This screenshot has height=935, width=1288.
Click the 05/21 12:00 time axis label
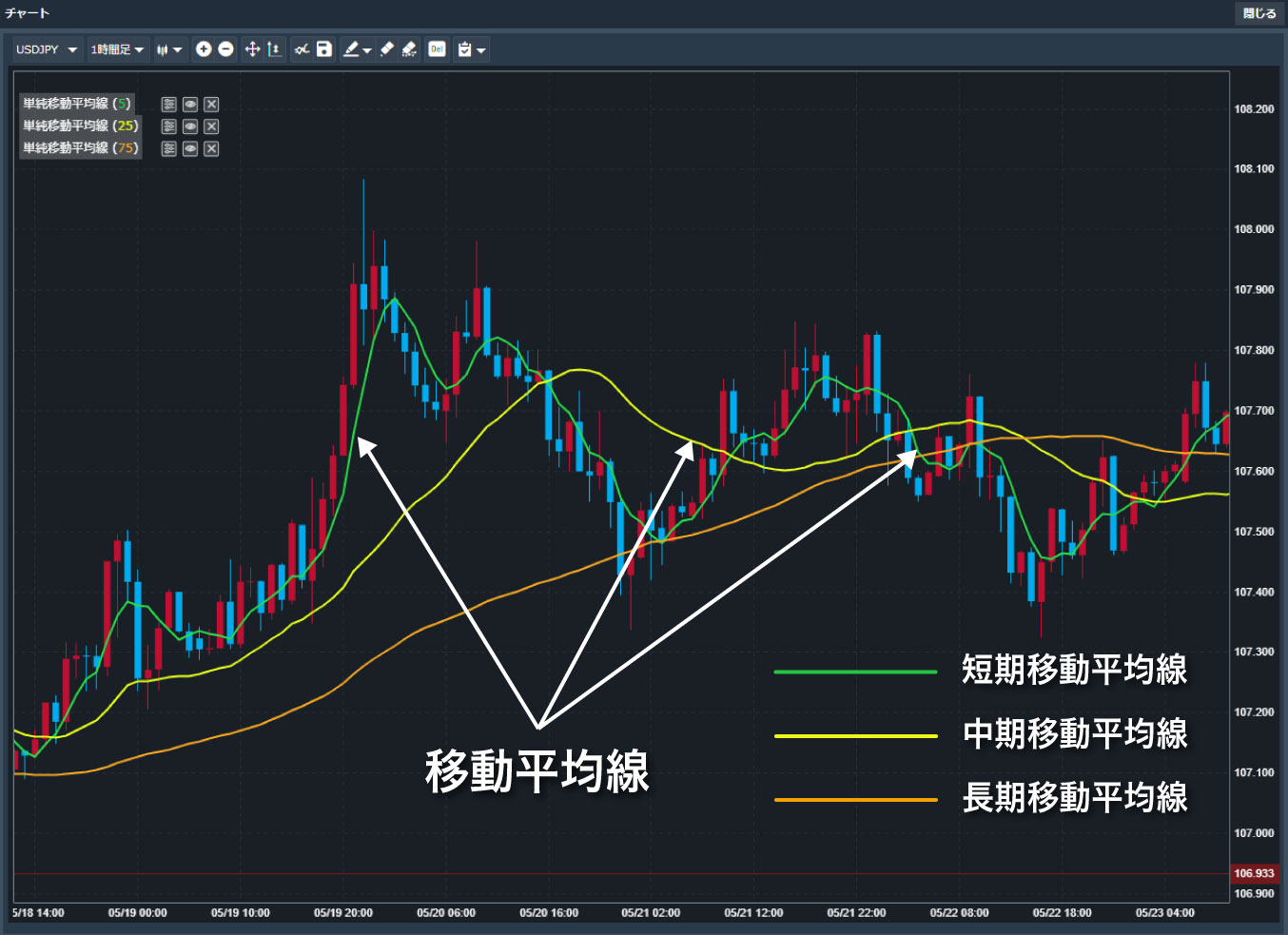coord(753,913)
